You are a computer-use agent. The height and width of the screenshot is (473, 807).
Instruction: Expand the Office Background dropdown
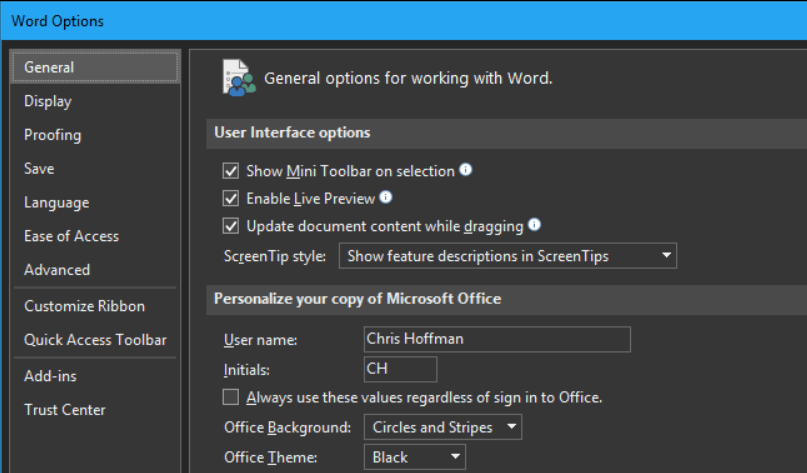pyautogui.click(x=443, y=427)
